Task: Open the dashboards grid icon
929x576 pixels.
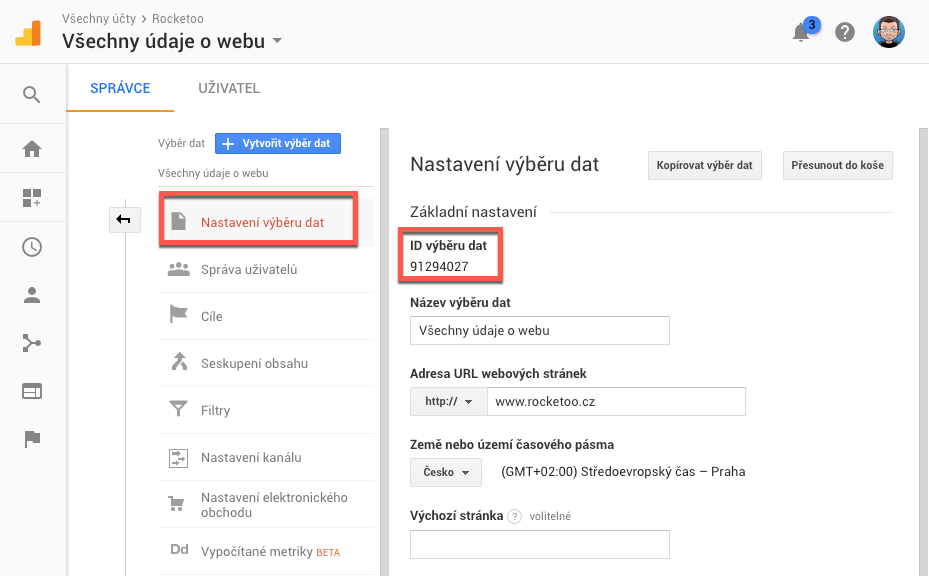Action: (31, 197)
